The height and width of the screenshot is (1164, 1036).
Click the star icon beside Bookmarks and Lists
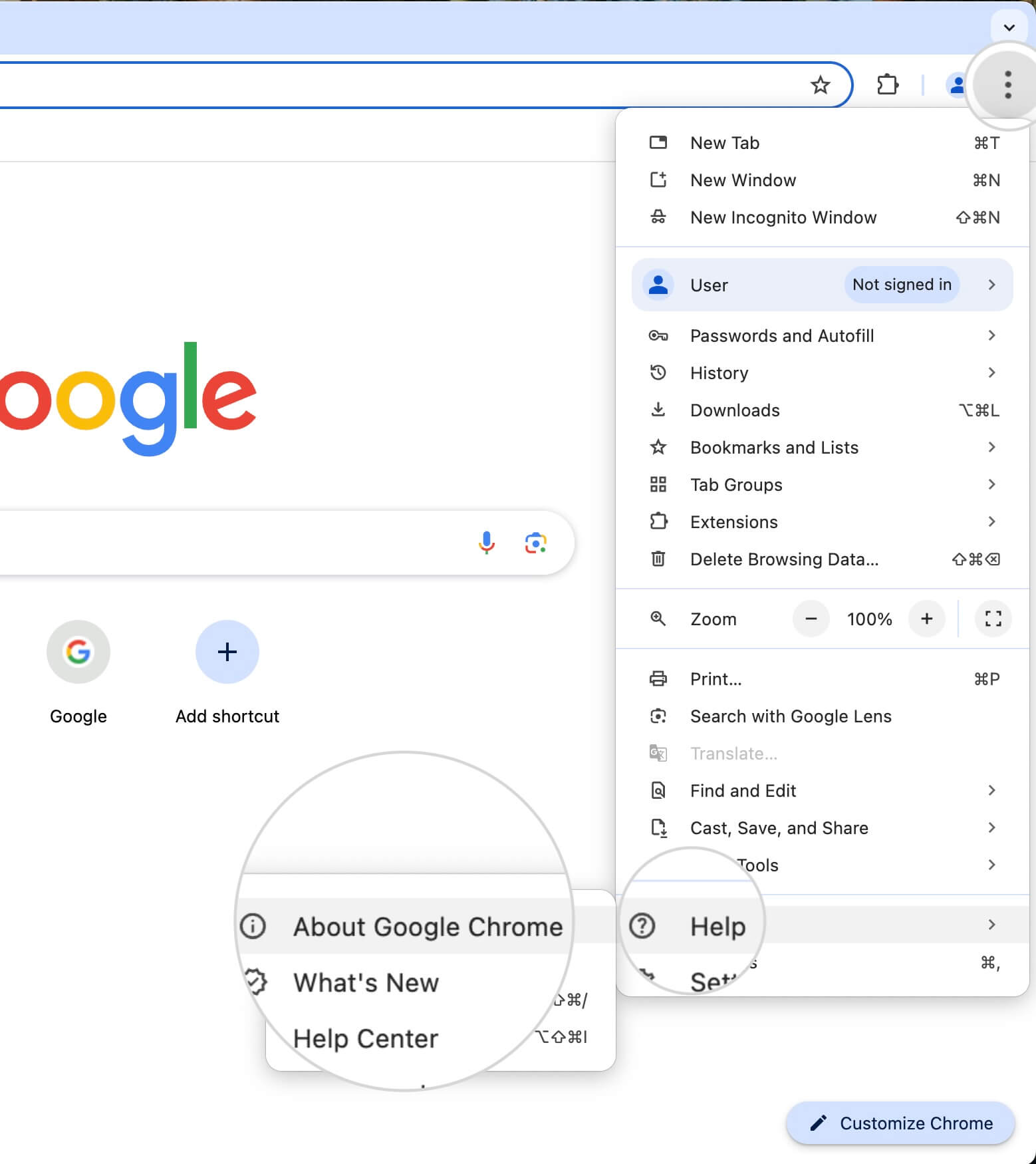coord(658,447)
